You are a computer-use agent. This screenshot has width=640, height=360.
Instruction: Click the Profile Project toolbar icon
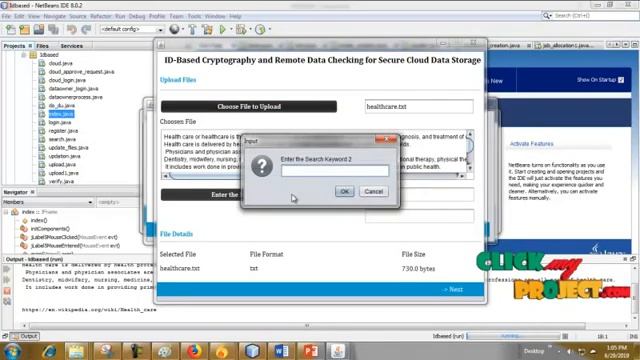click(260, 29)
